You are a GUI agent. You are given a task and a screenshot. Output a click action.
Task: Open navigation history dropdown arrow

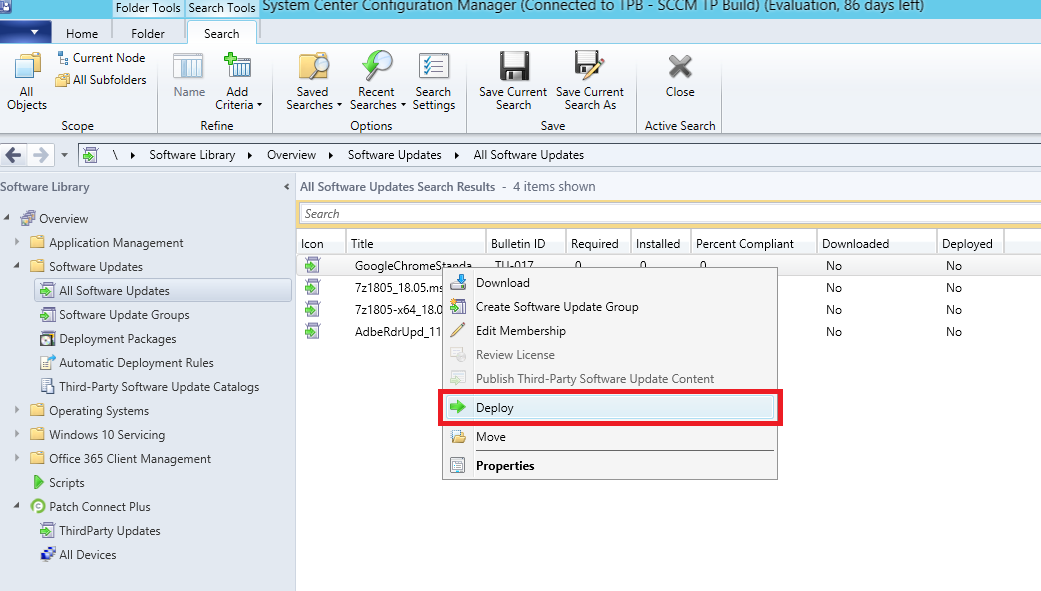pyautogui.click(x=64, y=155)
